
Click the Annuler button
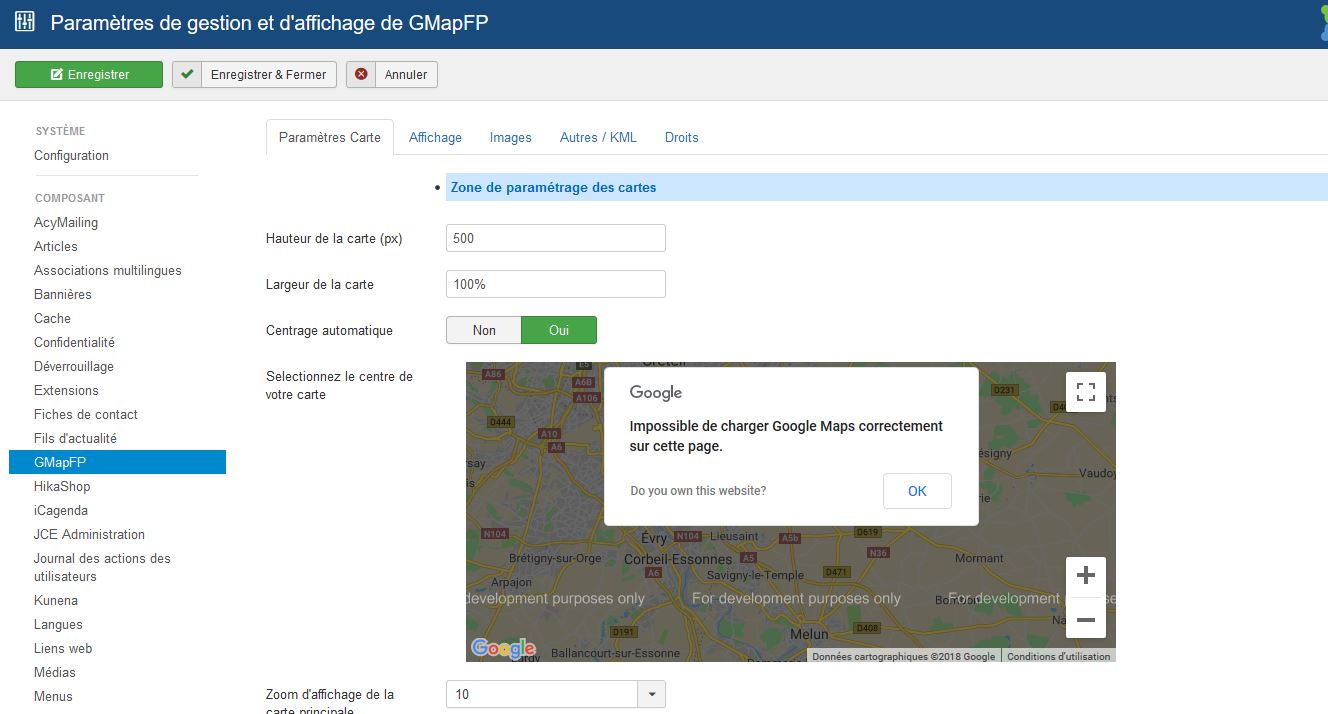(392, 74)
